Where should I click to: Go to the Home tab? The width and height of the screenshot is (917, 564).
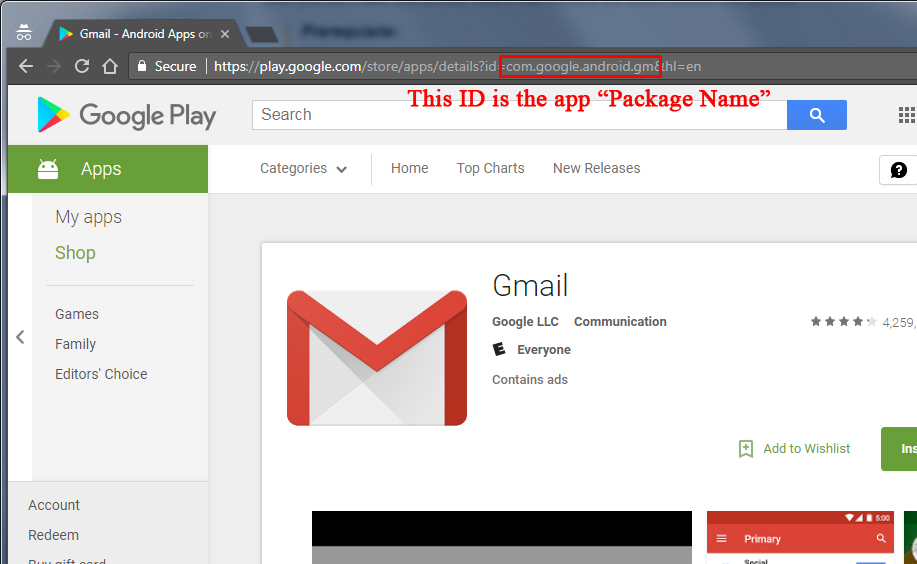coord(409,168)
